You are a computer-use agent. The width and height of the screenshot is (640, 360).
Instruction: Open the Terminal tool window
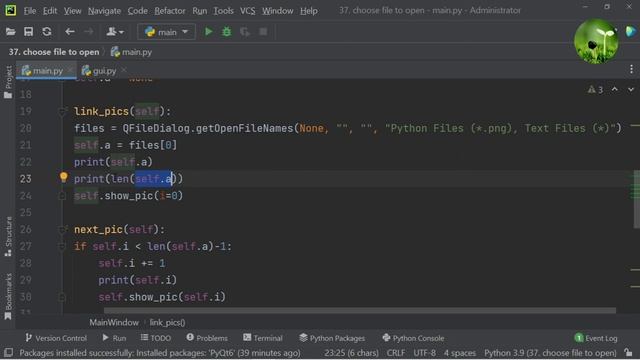click(262, 338)
